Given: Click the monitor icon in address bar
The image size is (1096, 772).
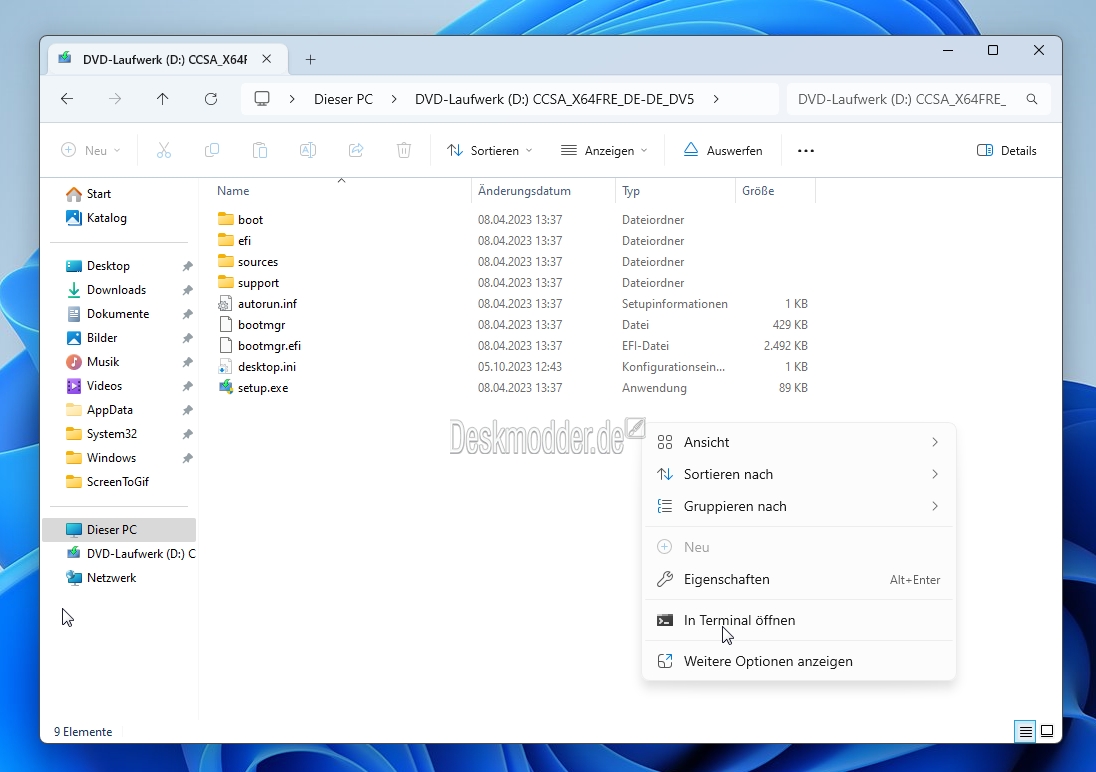Looking at the screenshot, I should [x=262, y=99].
